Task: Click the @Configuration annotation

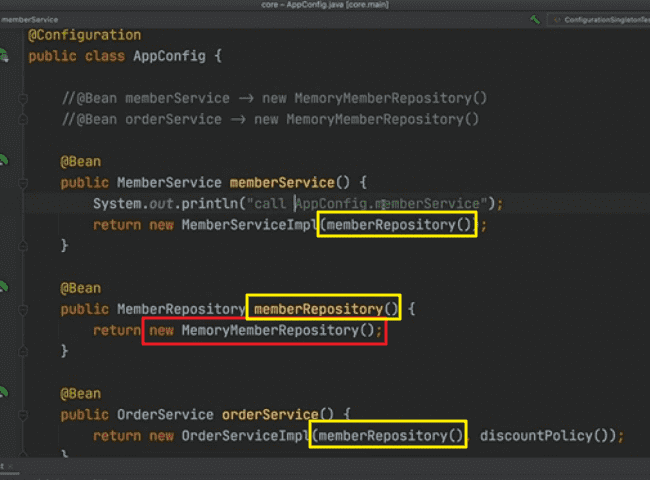Action: pyautogui.click(x=85, y=35)
